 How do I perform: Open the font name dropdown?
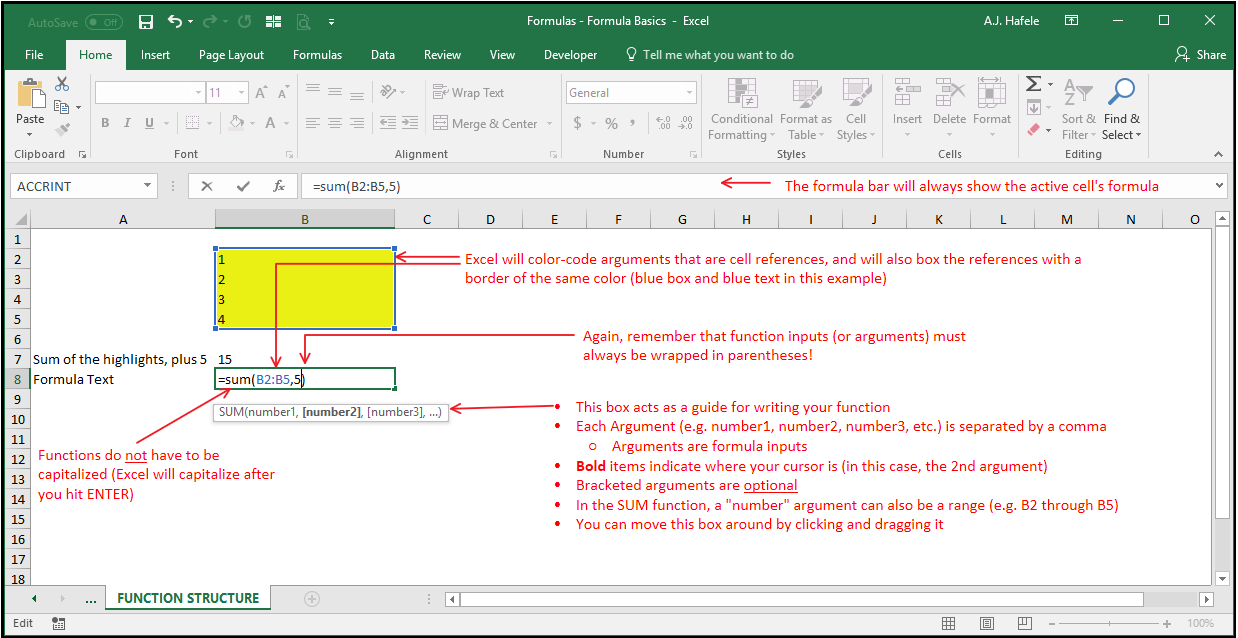198,93
